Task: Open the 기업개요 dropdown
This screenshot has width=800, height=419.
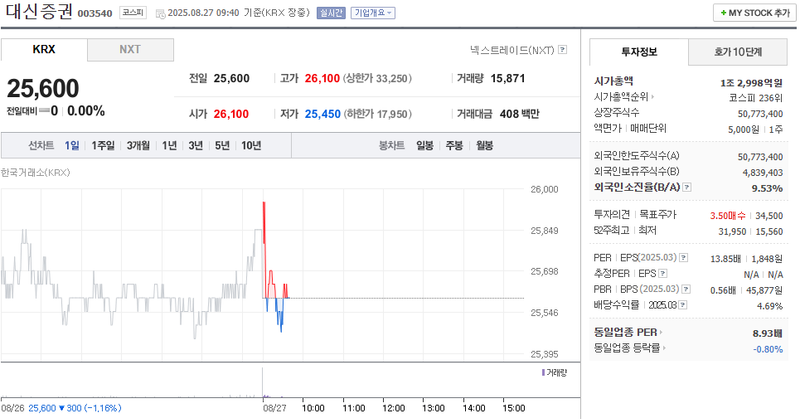Action: point(373,13)
